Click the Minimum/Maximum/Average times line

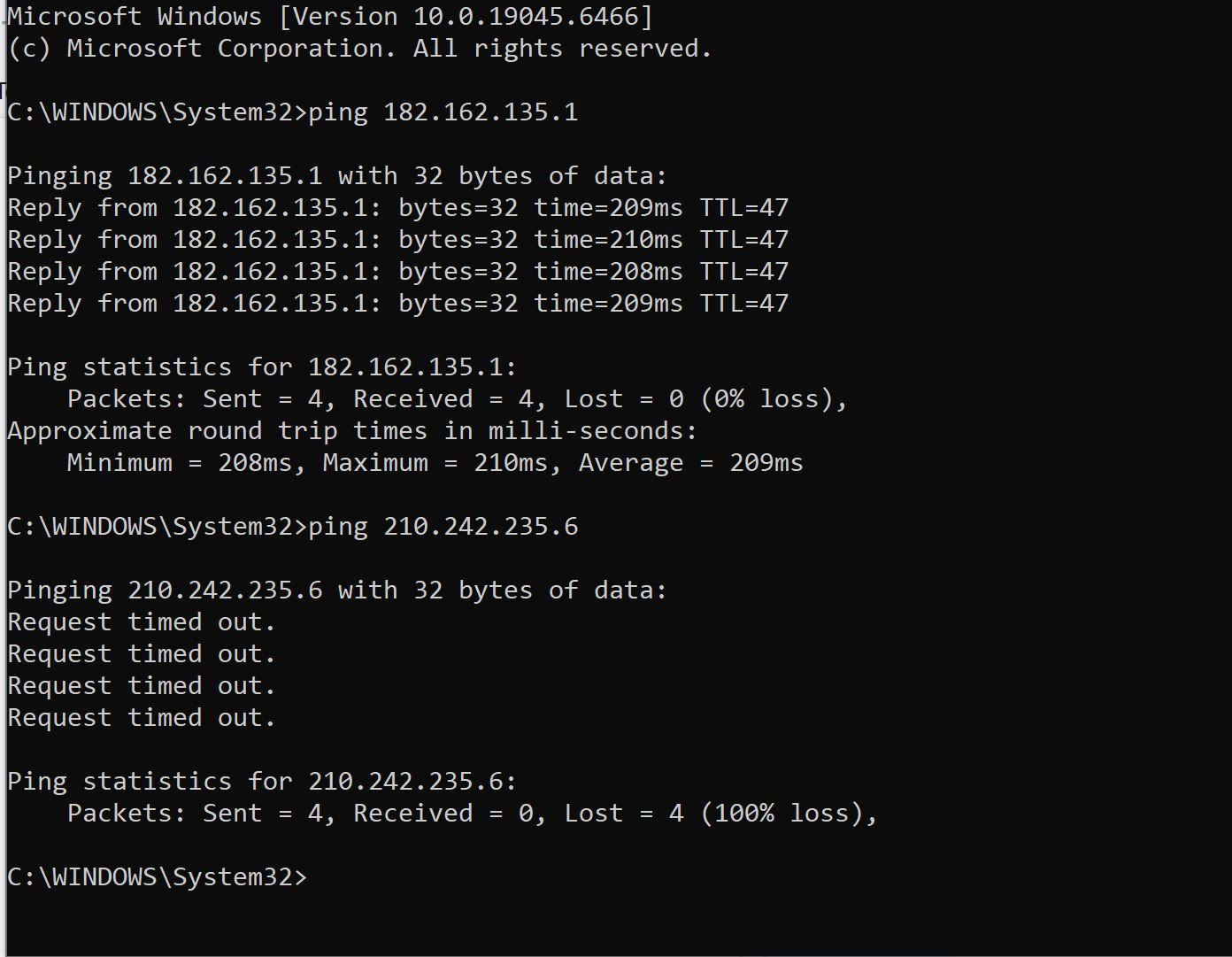click(x=435, y=463)
